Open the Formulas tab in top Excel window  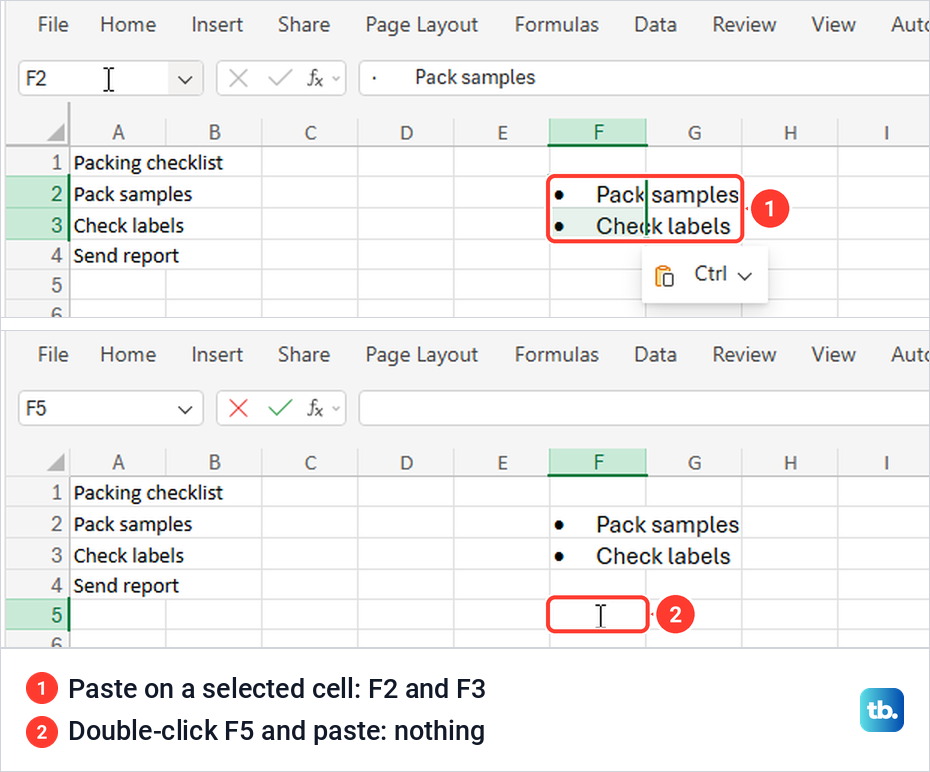[x=556, y=24]
